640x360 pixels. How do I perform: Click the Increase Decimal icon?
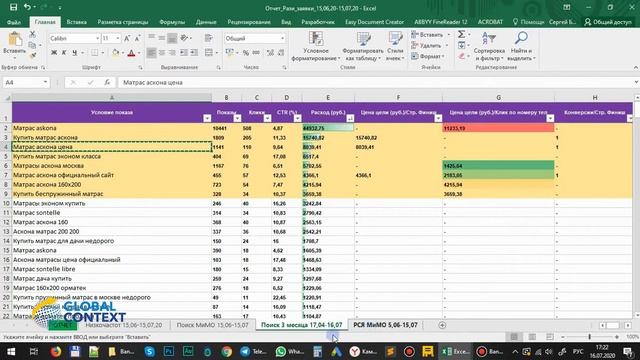coord(270,53)
